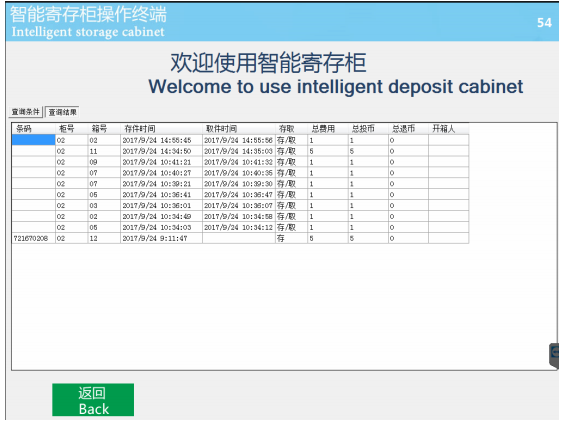
Task: Select the row deposited at 14:34:50
Action: point(240,151)
